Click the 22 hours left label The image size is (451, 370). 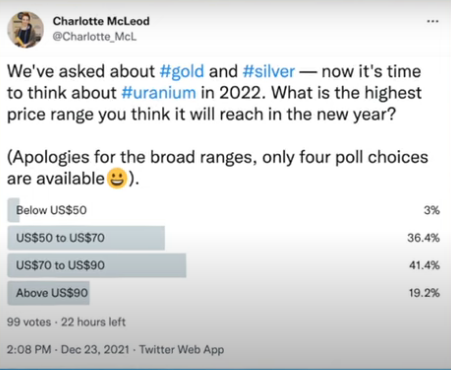click(x=93, y=322)
